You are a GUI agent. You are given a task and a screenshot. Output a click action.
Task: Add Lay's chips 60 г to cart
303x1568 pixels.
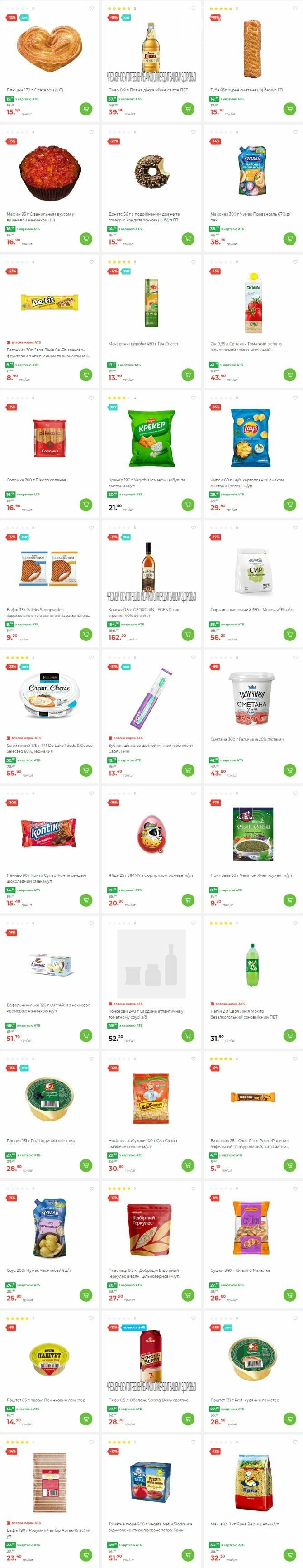(x=289, y=505)
